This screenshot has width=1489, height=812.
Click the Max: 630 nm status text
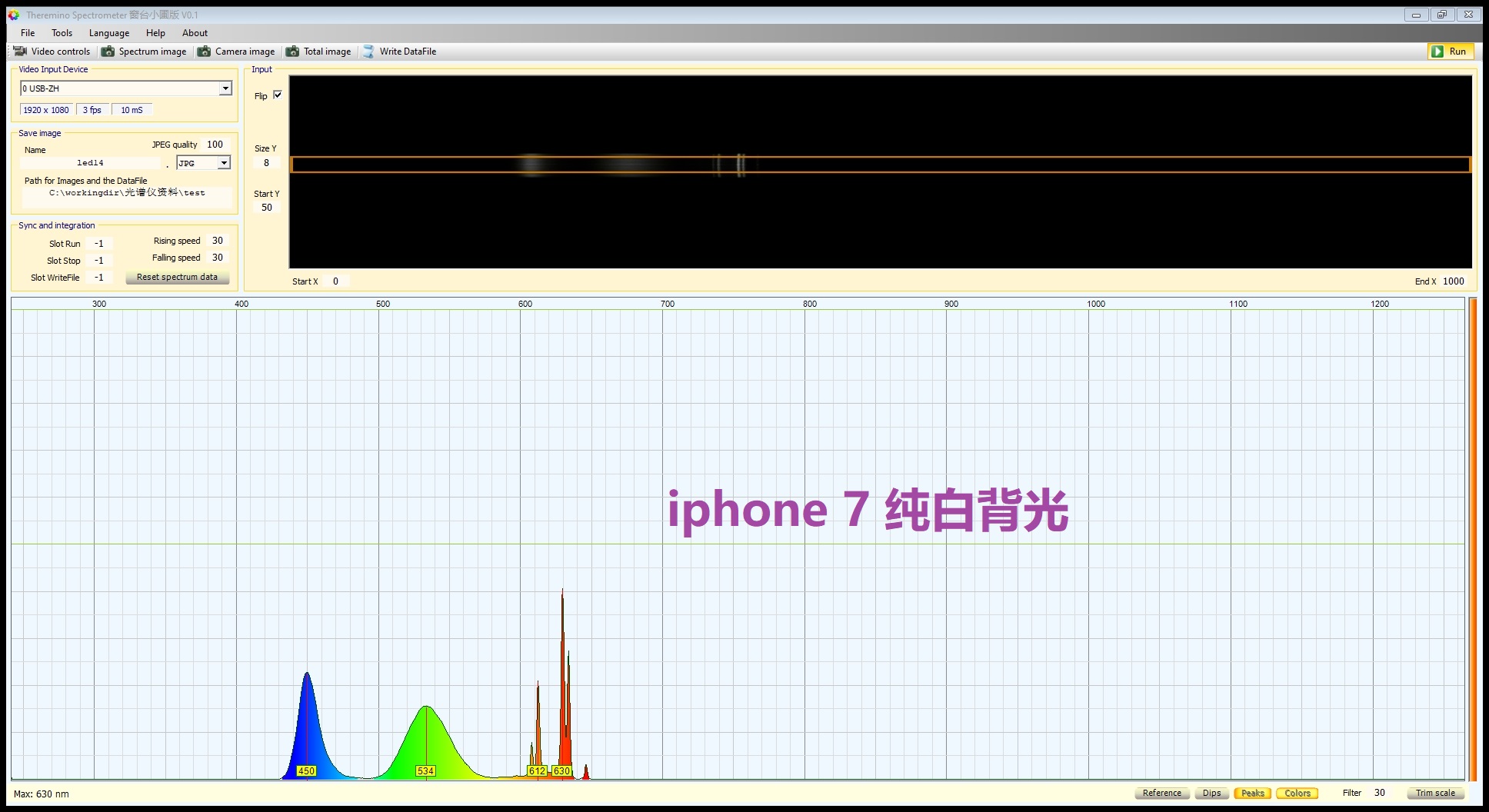(42, 794)
